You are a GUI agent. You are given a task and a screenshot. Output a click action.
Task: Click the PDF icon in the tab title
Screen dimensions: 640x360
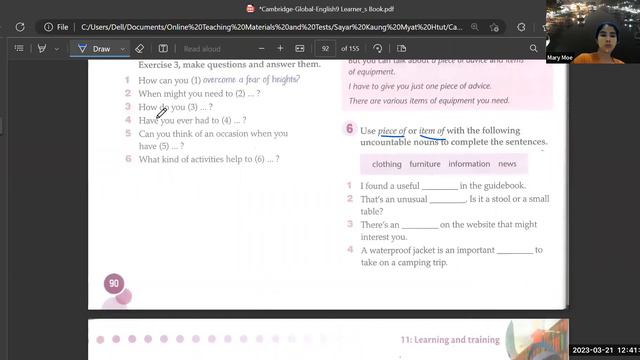click(250, 9)
